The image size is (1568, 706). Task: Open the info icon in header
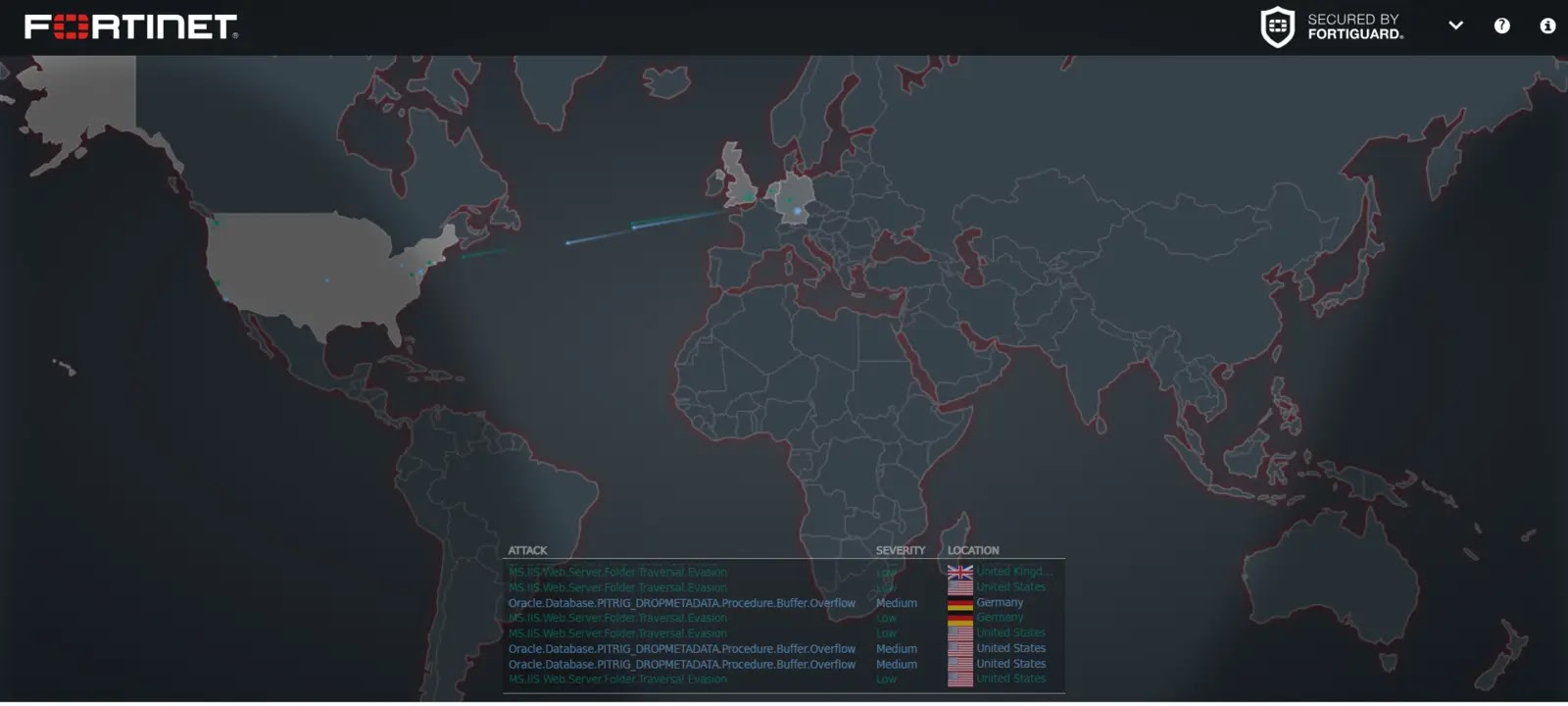click(x=1547, y=26)
